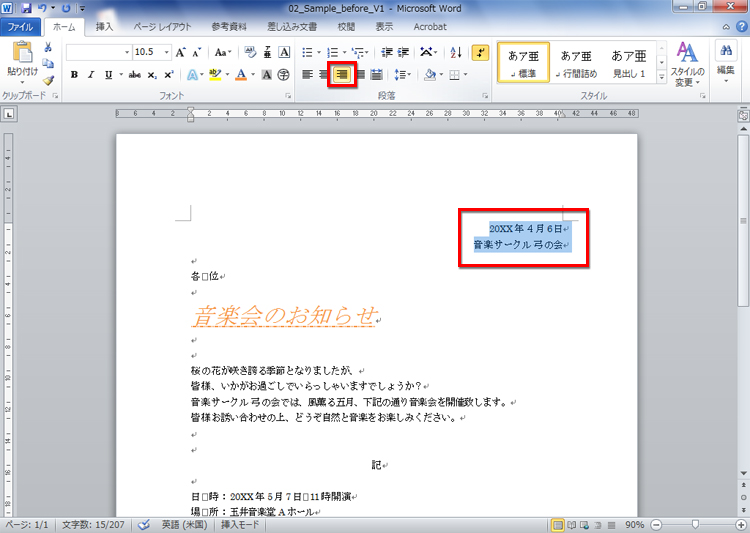Center the paragraph text

tap(324, 75)
